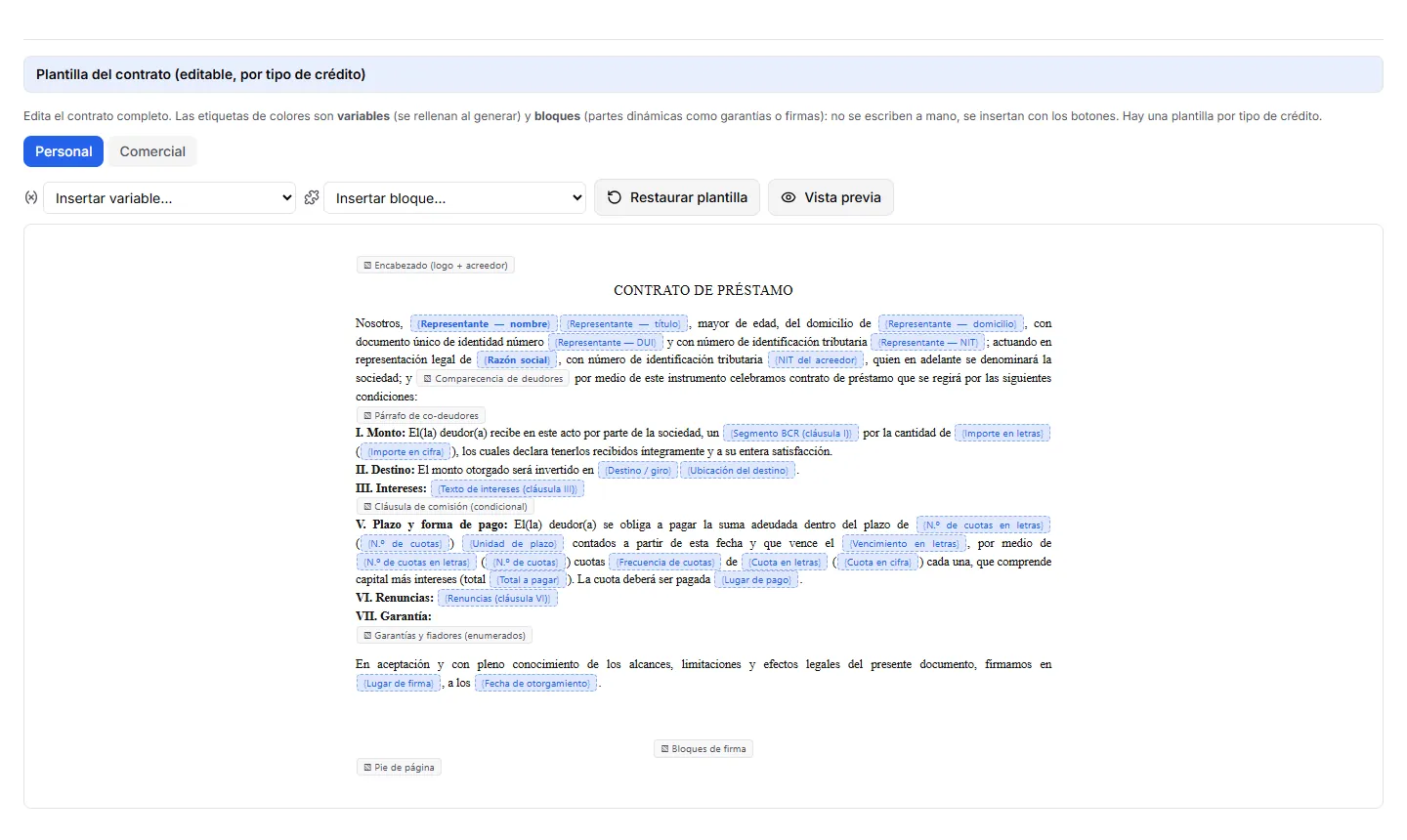The width and height of the screenshot is (1407, 840).
Task: Click the Restaurar plantilla button
Action: pyautogui.click(x=677, y=197)
